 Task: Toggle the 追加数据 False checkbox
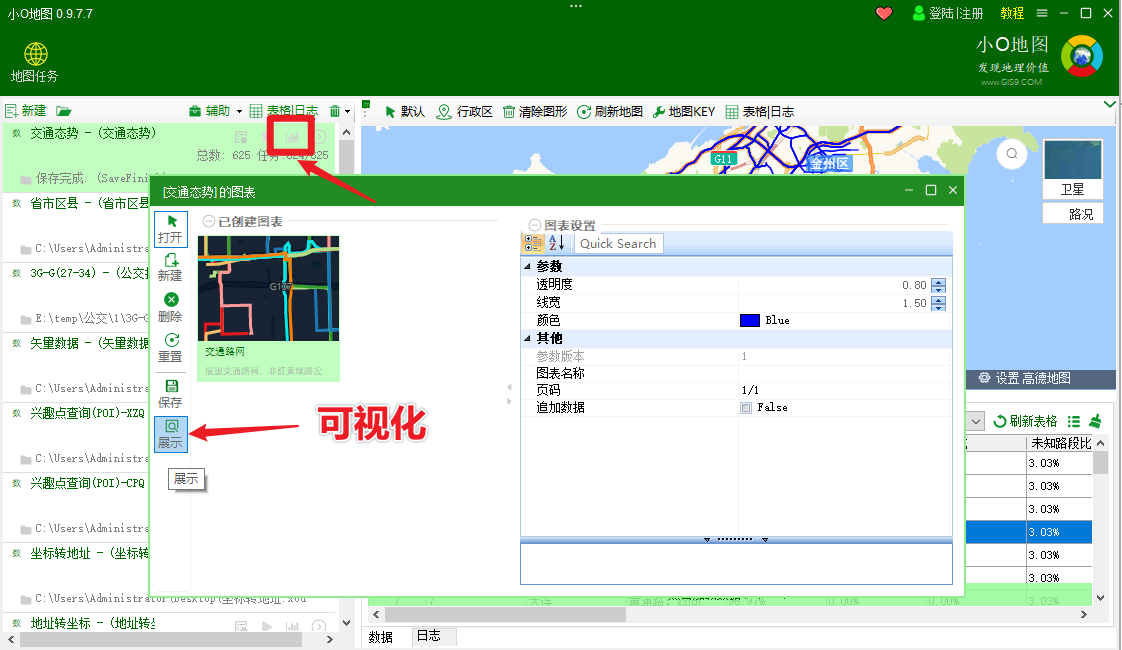coord(746,407)
